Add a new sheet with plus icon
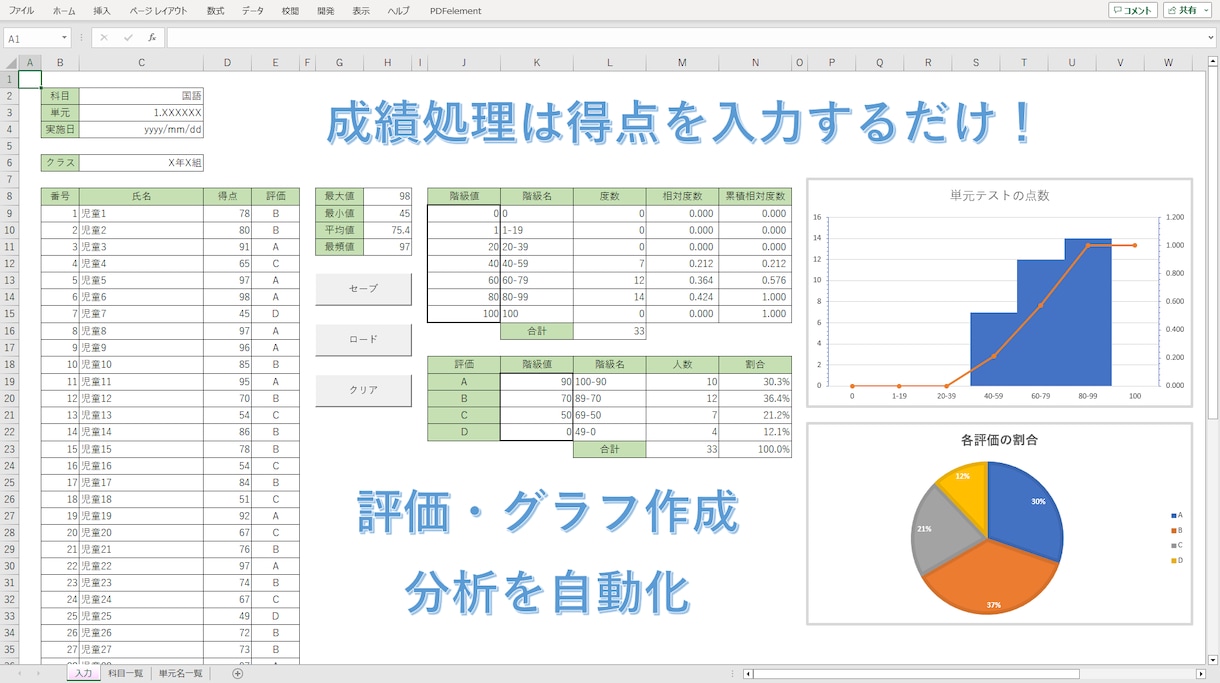The image size is (1220, 683). [237, 674]
